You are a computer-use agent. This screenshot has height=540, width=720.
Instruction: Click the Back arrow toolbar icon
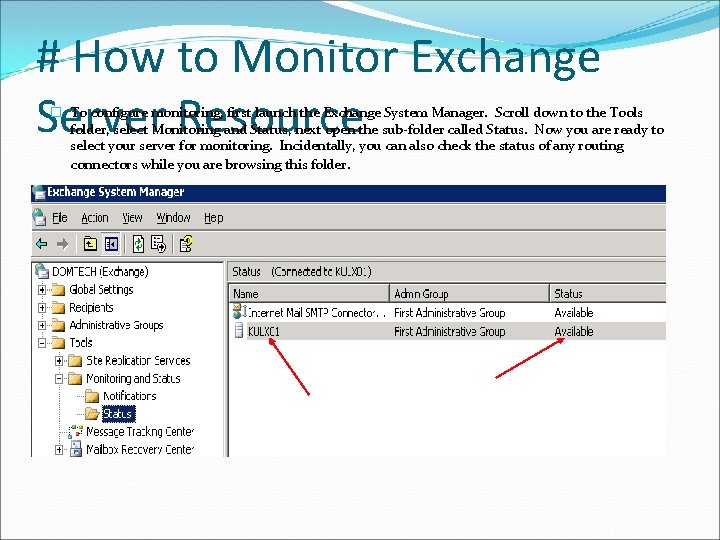click(42, 244)
